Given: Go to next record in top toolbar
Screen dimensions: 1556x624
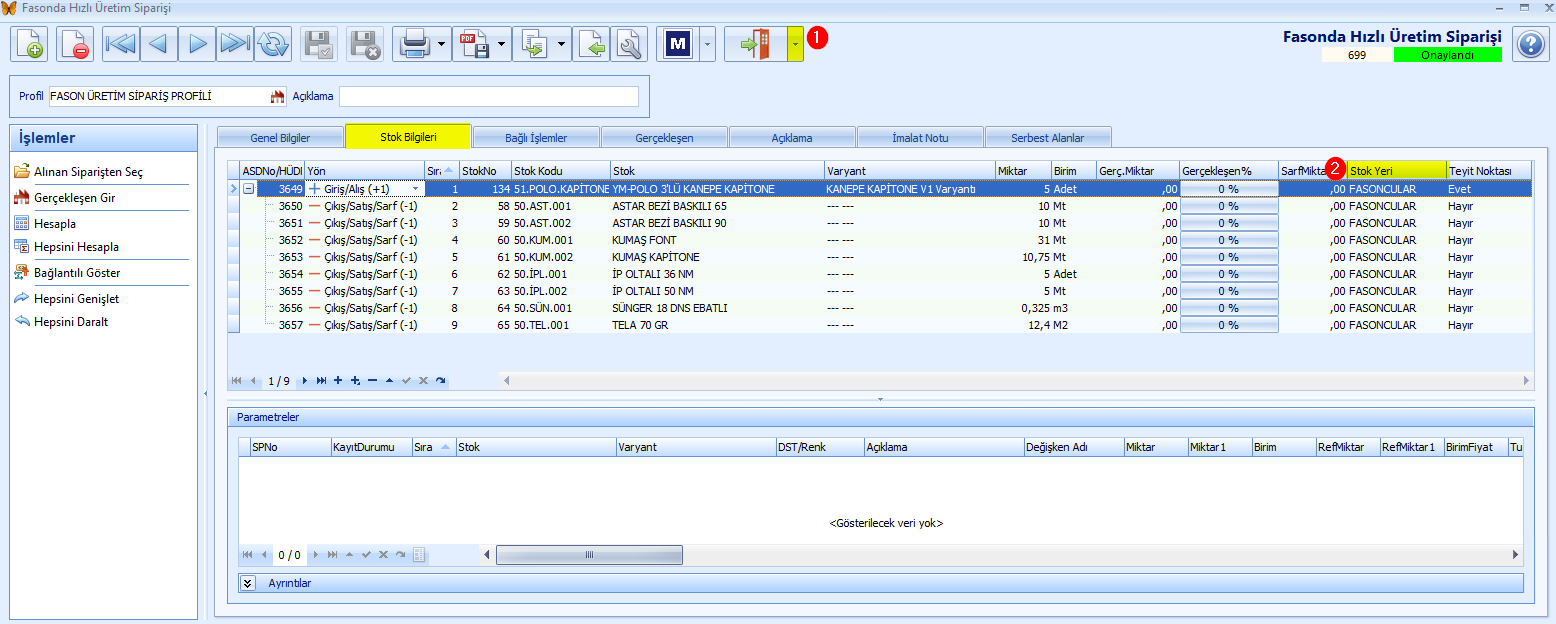Looking at the screenshot, I should (197, 44).
